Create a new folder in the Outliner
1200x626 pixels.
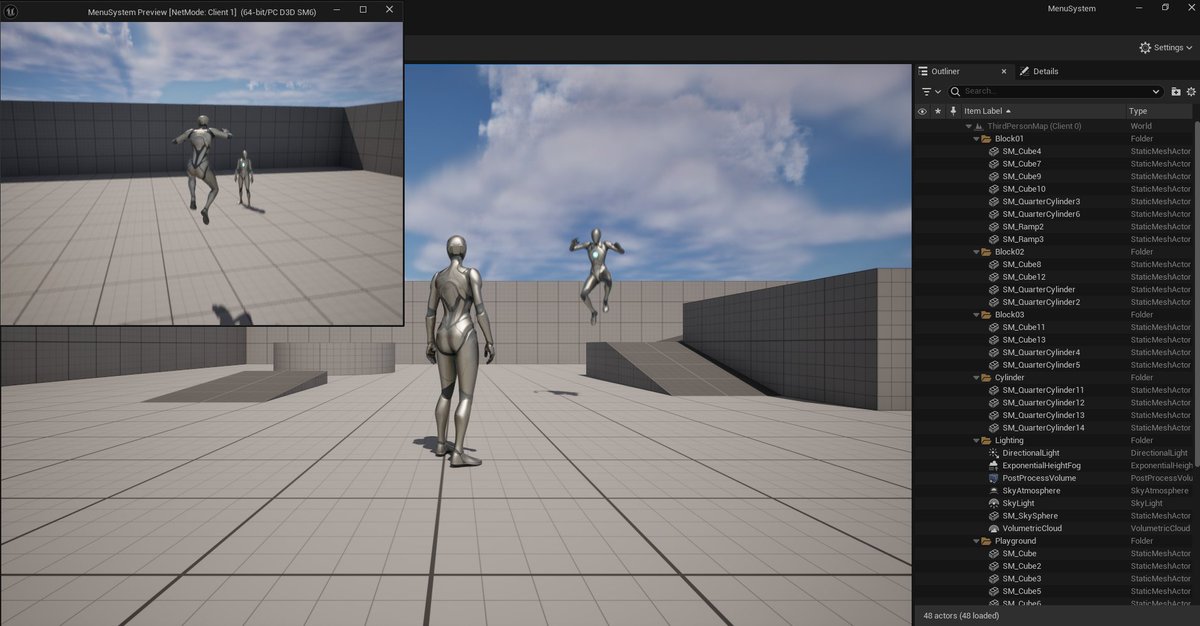[x=1176, y=91]
